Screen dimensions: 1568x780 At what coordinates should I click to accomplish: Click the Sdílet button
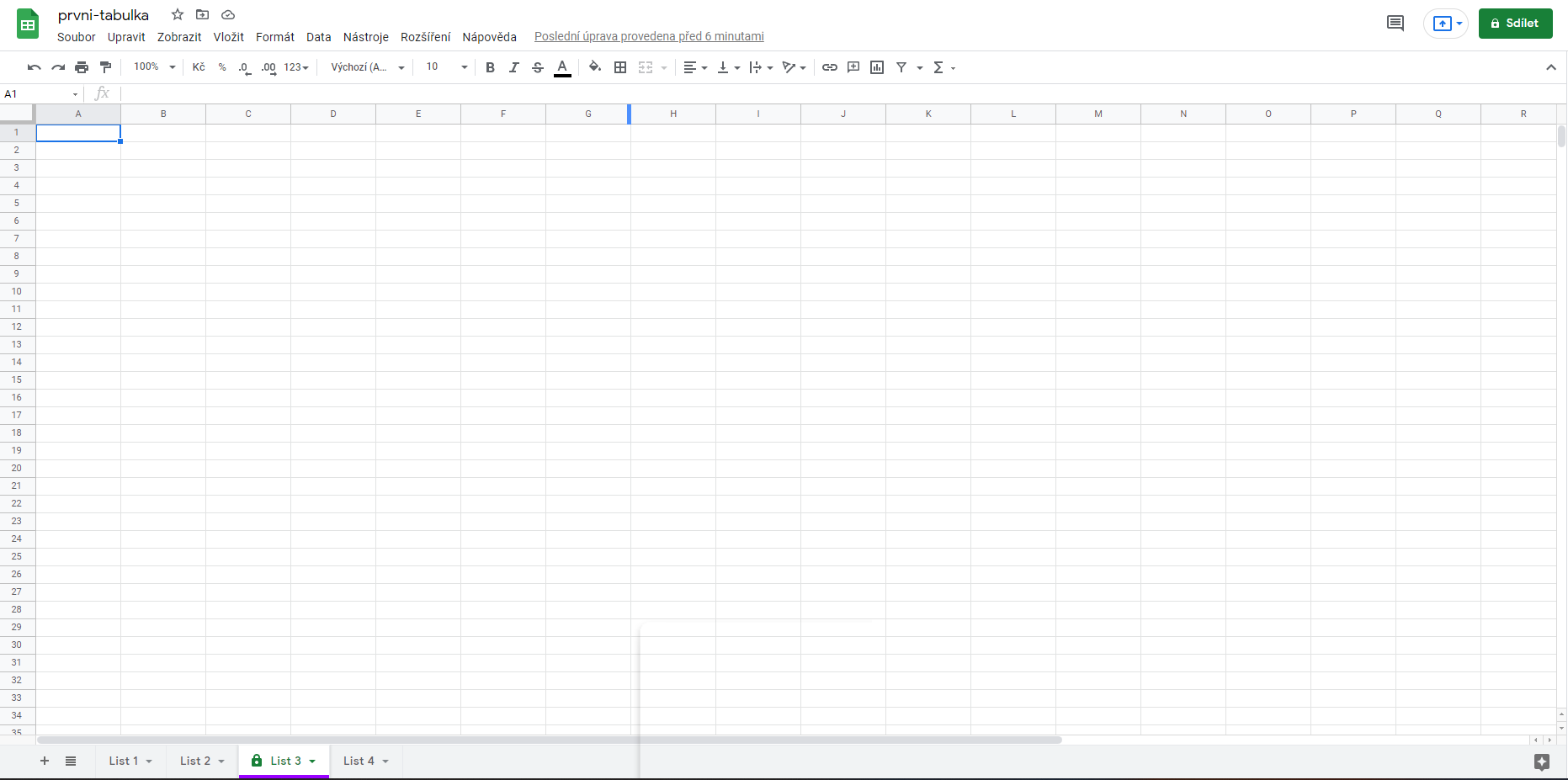pos(1516,23)
